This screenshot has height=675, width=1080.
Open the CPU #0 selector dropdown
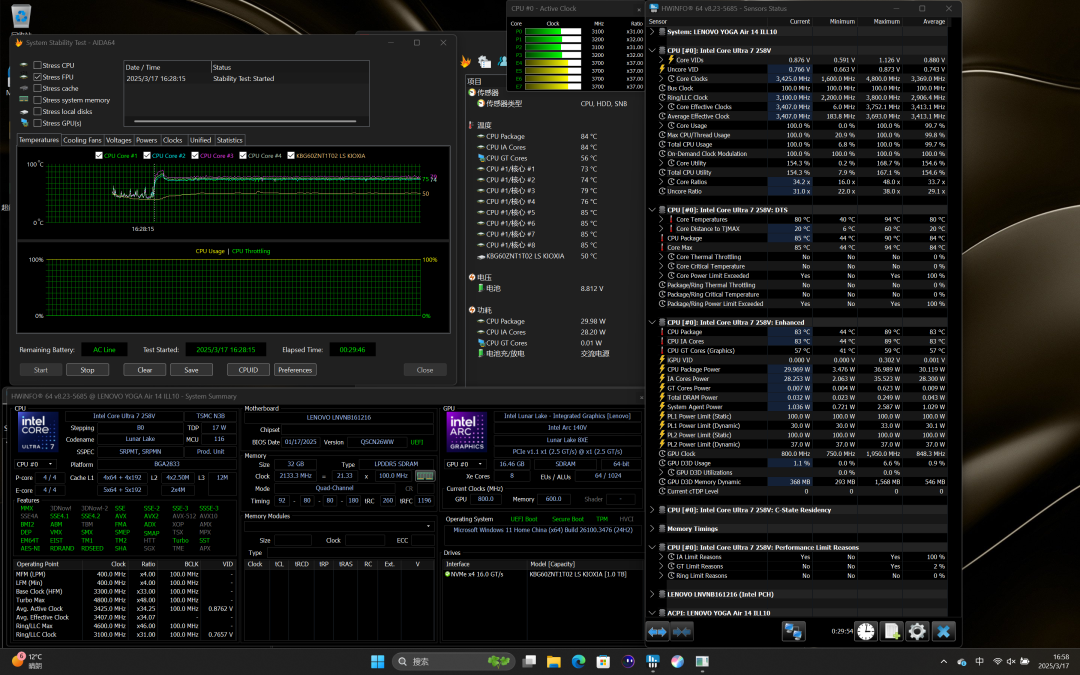point(36,464)
